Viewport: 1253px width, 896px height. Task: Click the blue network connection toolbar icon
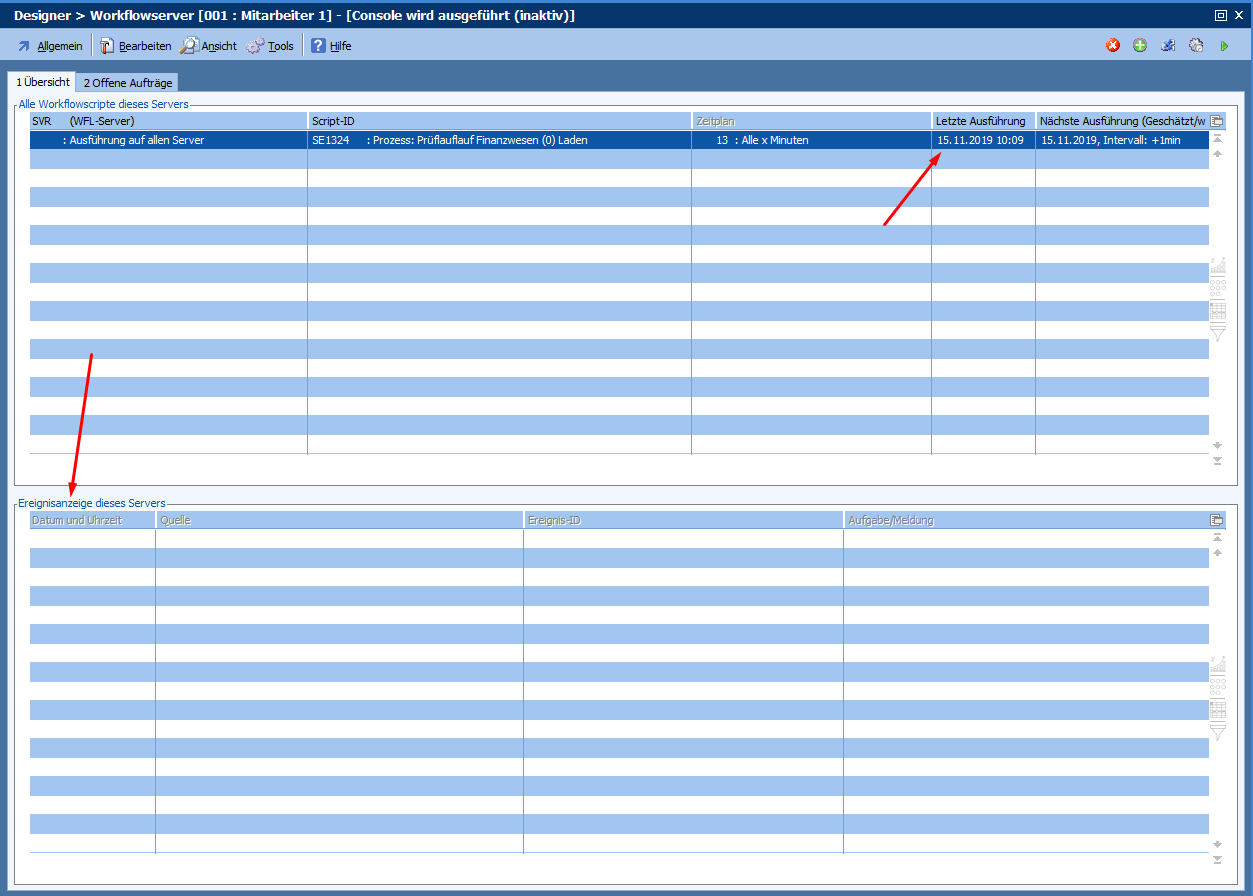pos(1168,46)
